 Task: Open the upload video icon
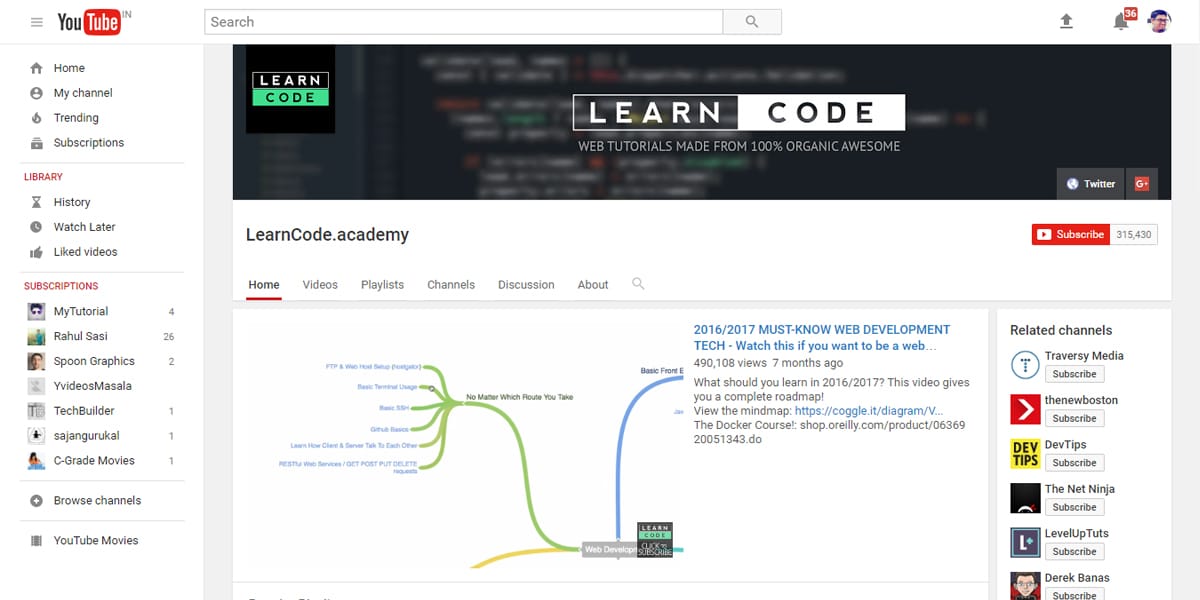click(1066, 22)
